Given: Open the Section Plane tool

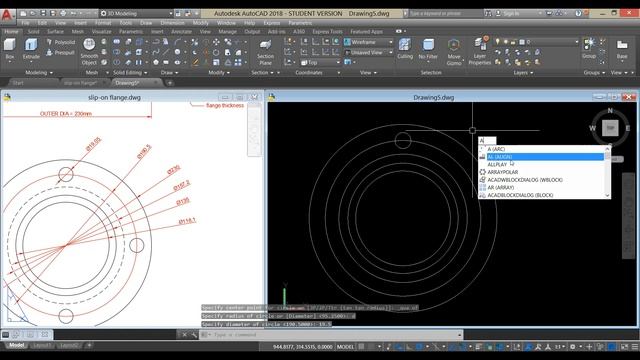Looking at the screenshot, I should (265, 53).
